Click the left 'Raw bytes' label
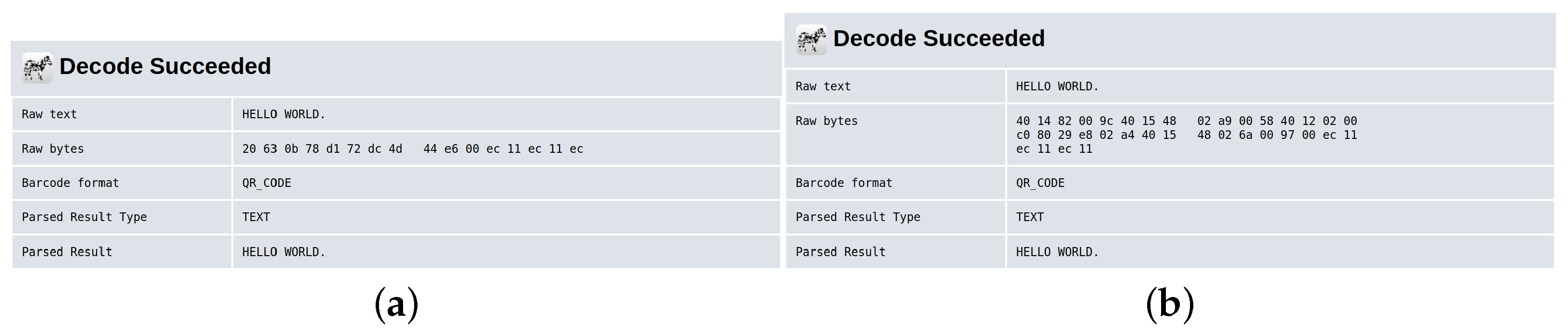 53,149
